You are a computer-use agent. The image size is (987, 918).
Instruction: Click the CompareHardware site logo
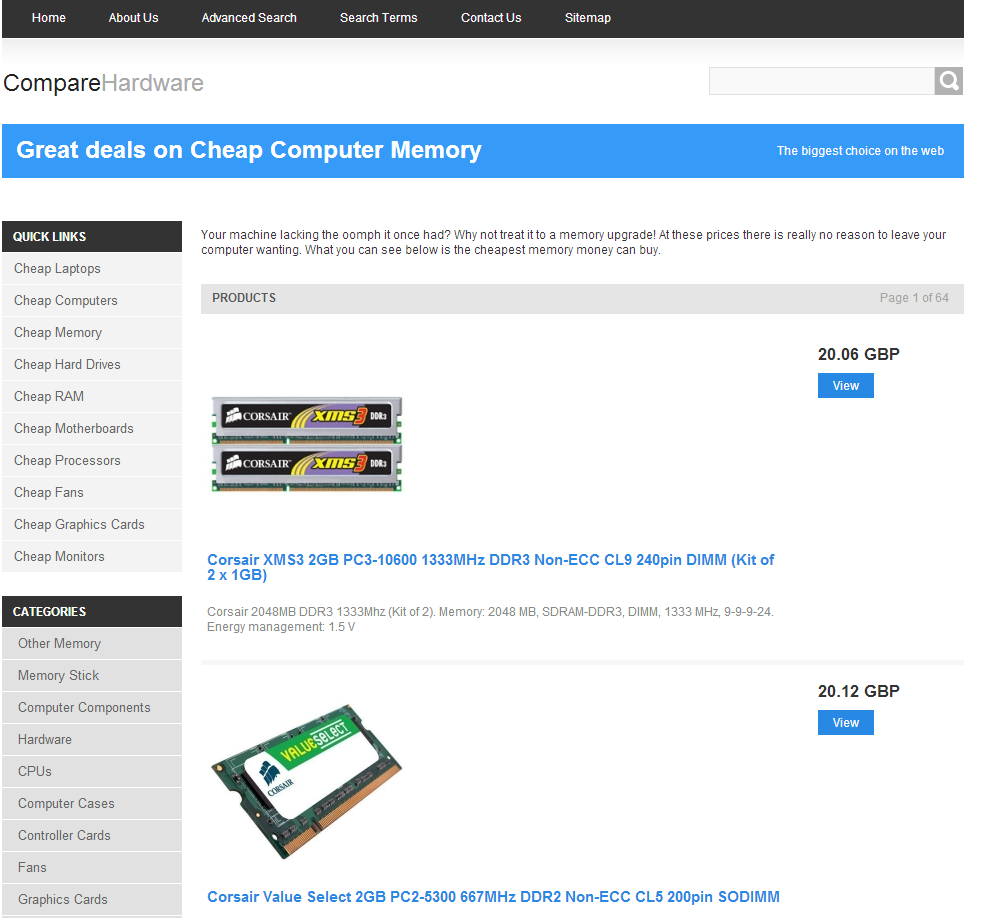coord(103,82)
